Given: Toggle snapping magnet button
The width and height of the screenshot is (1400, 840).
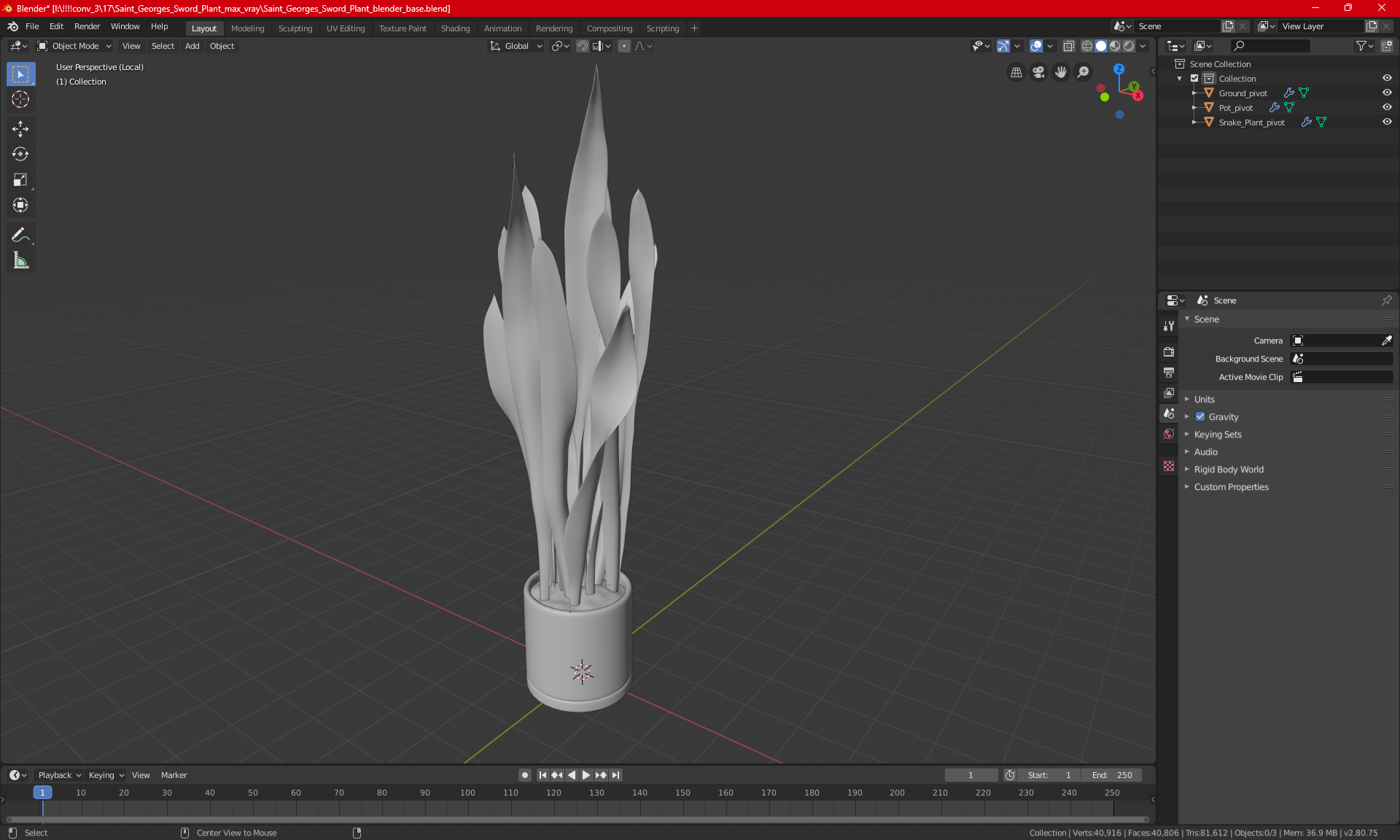Looking at the screenshot, I should pos(582,46).
